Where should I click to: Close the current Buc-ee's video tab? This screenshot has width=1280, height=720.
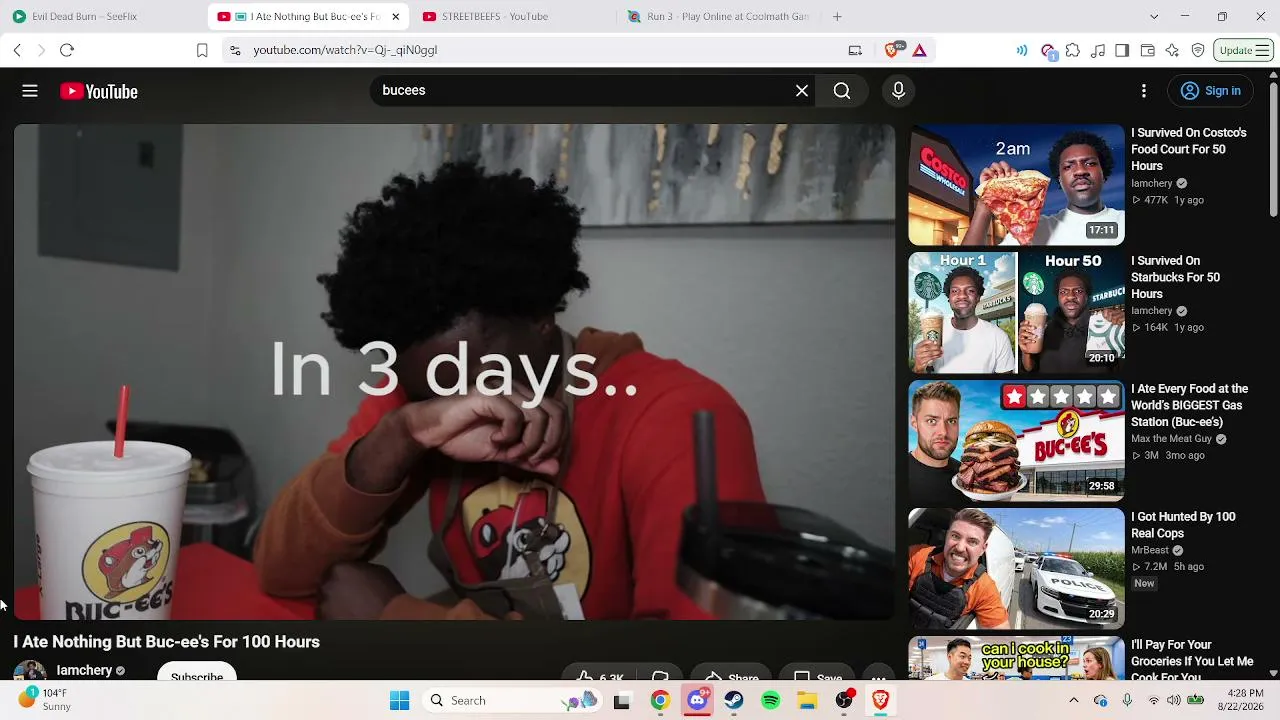[395, 17]
